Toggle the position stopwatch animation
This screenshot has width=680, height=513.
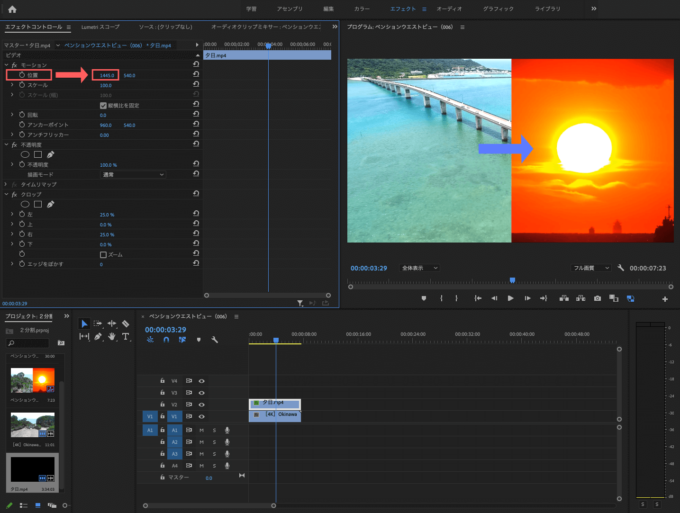point(22,75)
